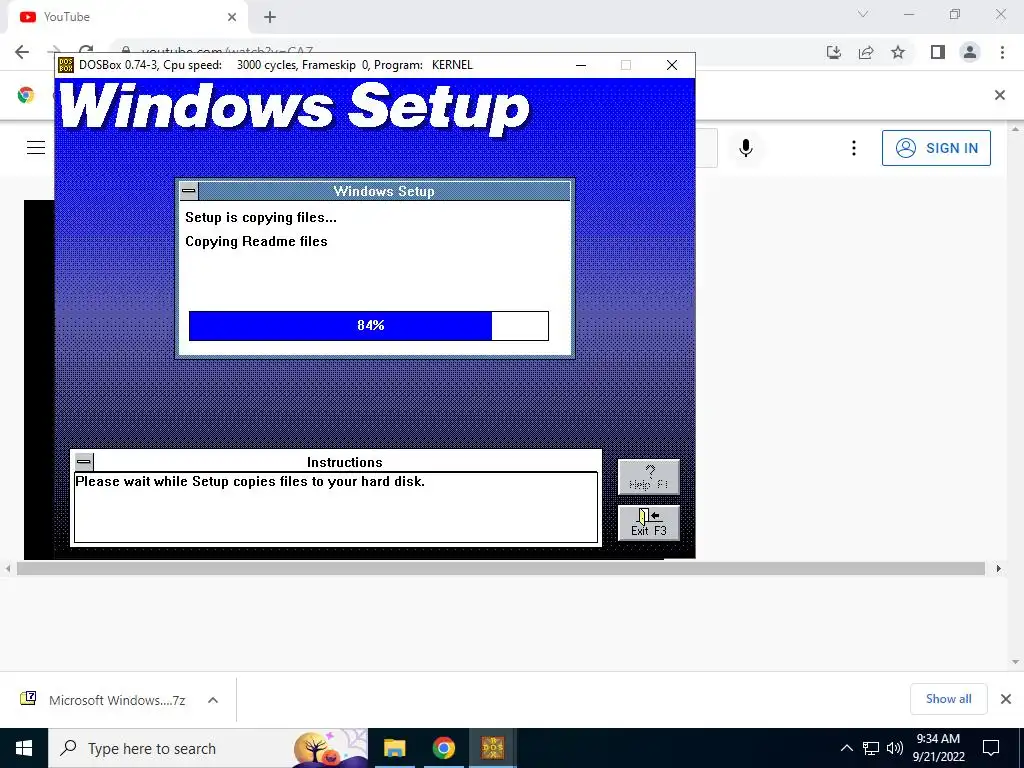The width and height of the screenshot is (1024, 768).
Task: Click the Exit F3 button in Setup
Action: [648, 522]
